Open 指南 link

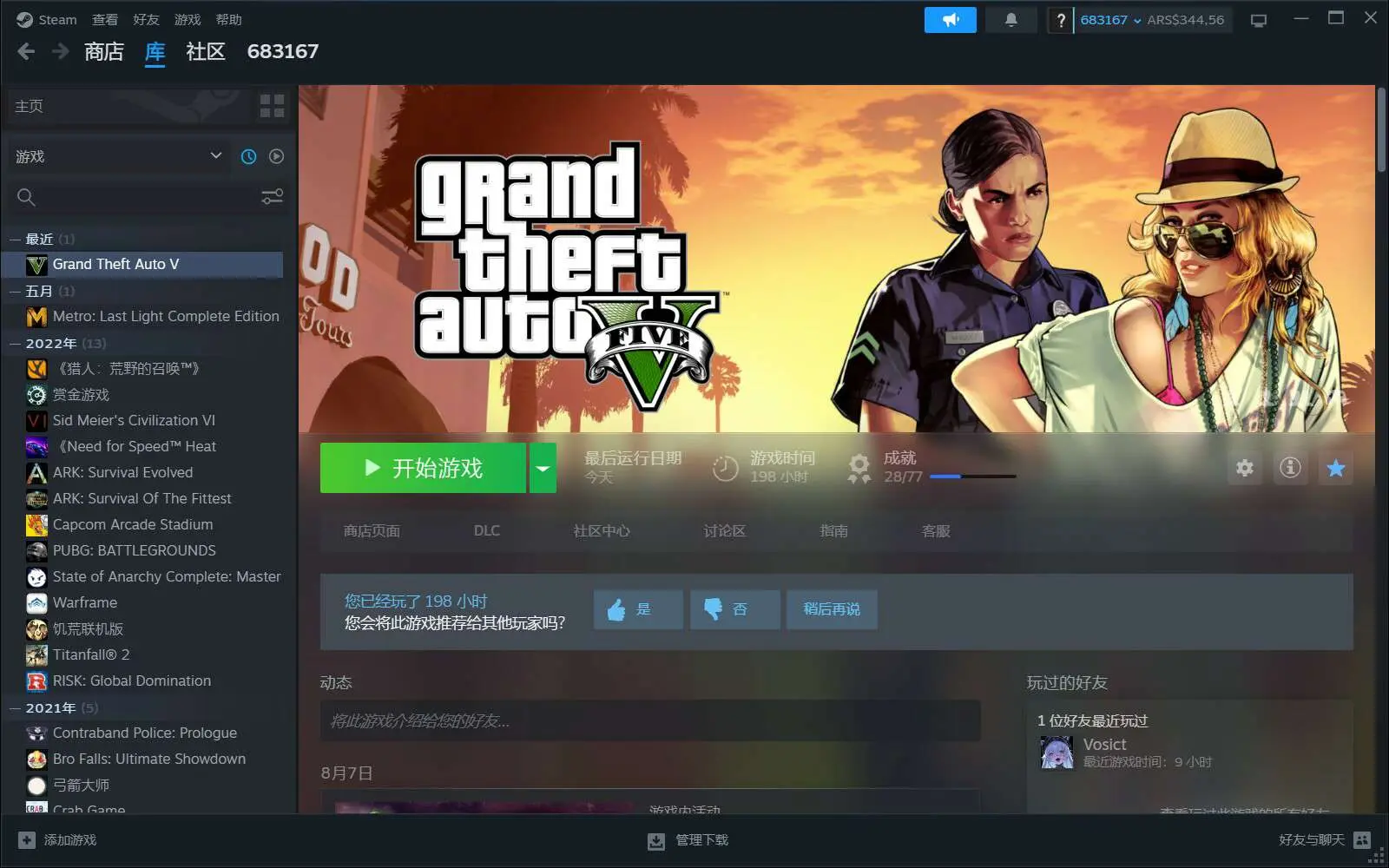point(834,530)
